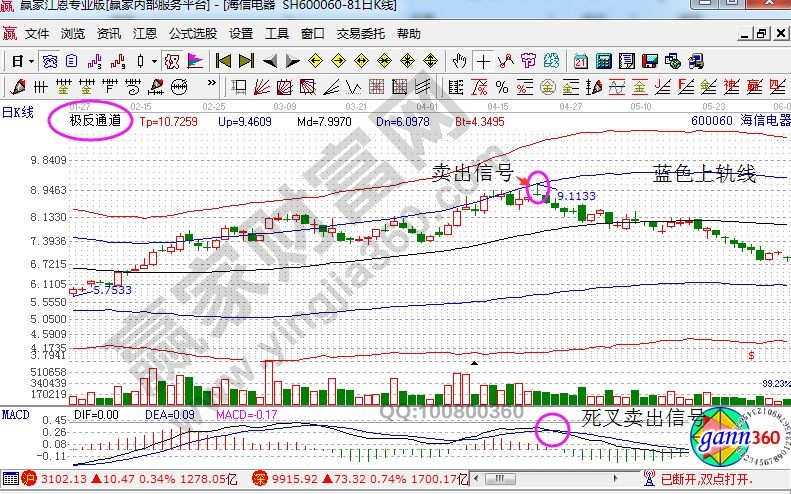The width and height of the screenshot is (791, 494).
Task: Open the period 日 dropdown arrow
Action: [31, 61]
